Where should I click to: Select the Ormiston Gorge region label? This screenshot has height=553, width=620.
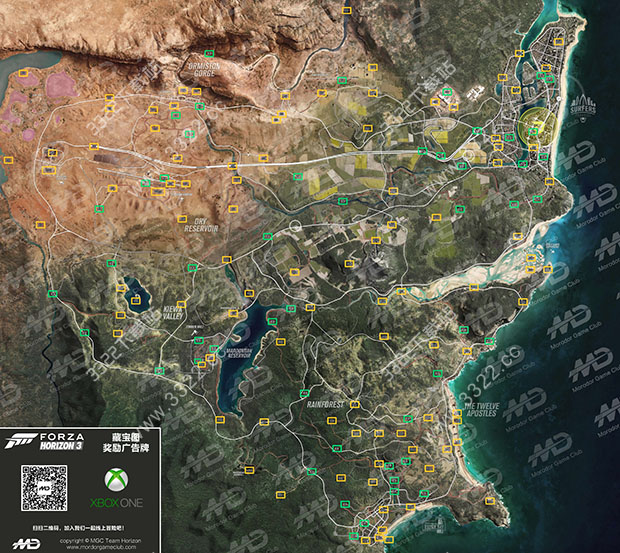coord(204,70)
